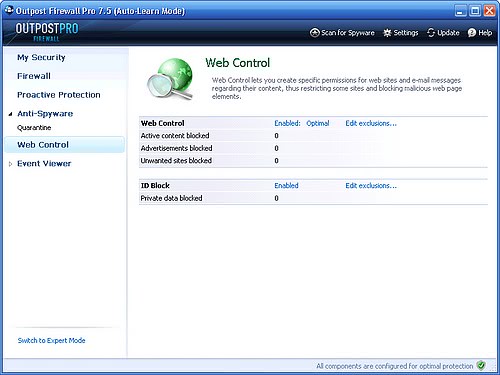Viewport: 500px width, 375px height.
Task: Open the Firewall section
Action: (34, 76)
